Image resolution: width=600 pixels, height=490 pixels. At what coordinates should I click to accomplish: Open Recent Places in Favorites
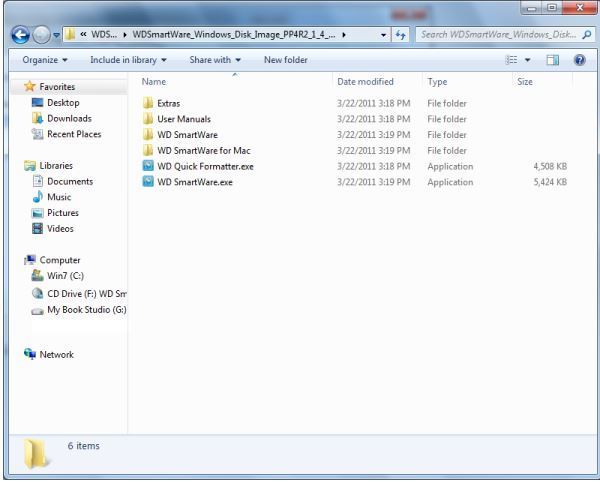pyautogui.click(x=74, y=134)
